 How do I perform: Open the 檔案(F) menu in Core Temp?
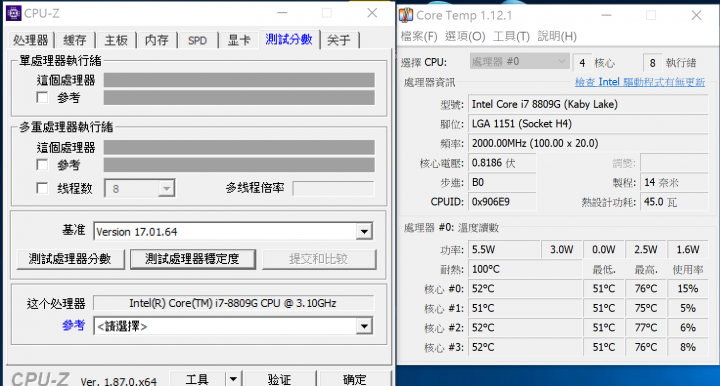click(419, 36)
